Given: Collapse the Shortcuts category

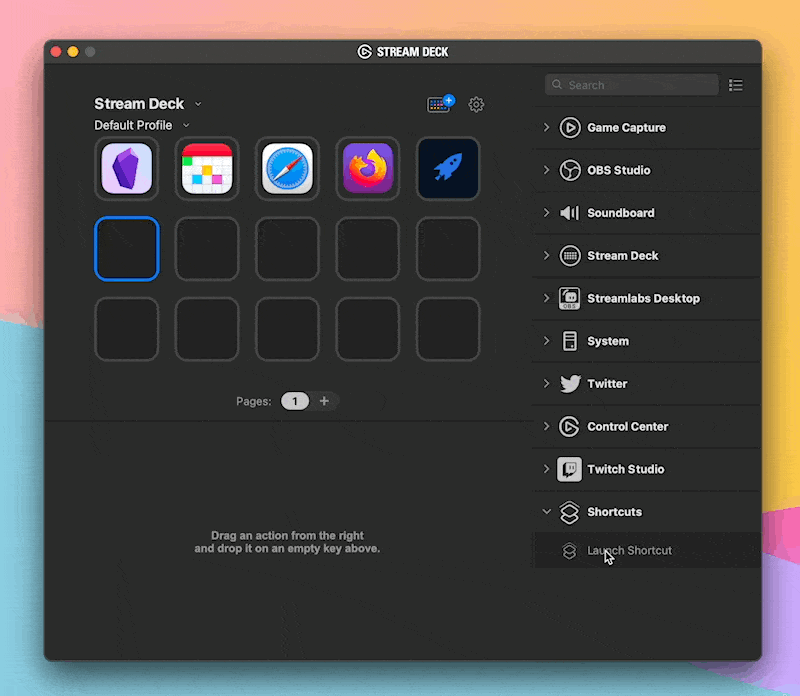Looking at the screenshot, I should [x=546, y=512].
